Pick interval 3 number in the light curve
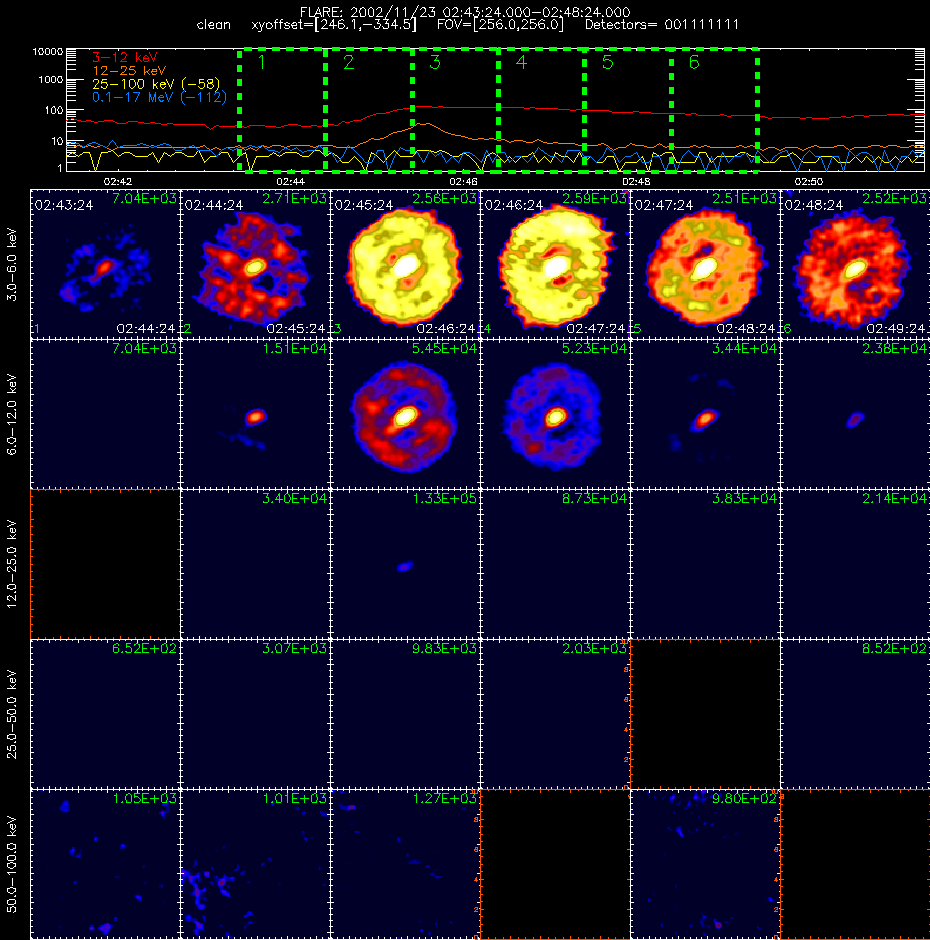This screenshot has width=930, height=940. tap(435, 62)
